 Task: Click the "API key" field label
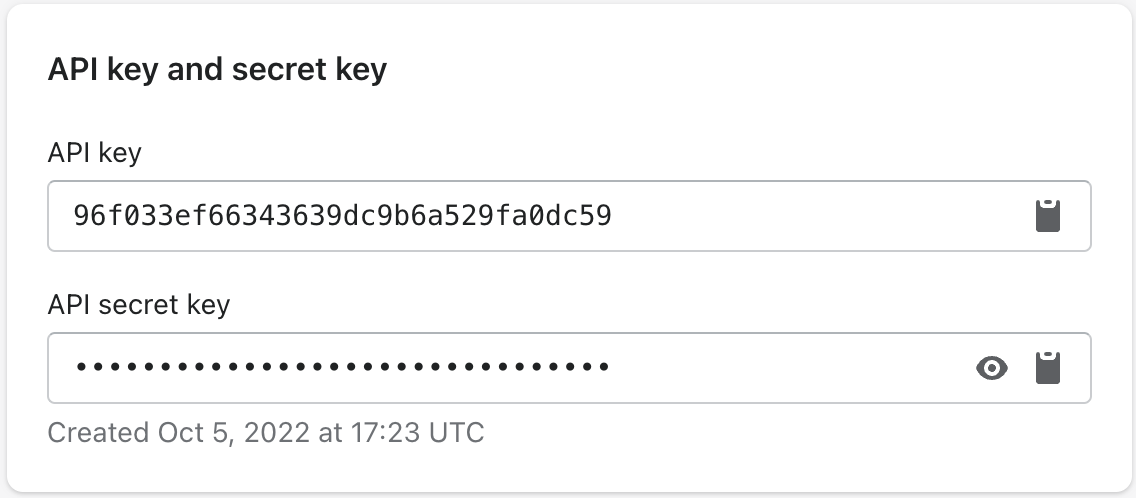[94, 153]
